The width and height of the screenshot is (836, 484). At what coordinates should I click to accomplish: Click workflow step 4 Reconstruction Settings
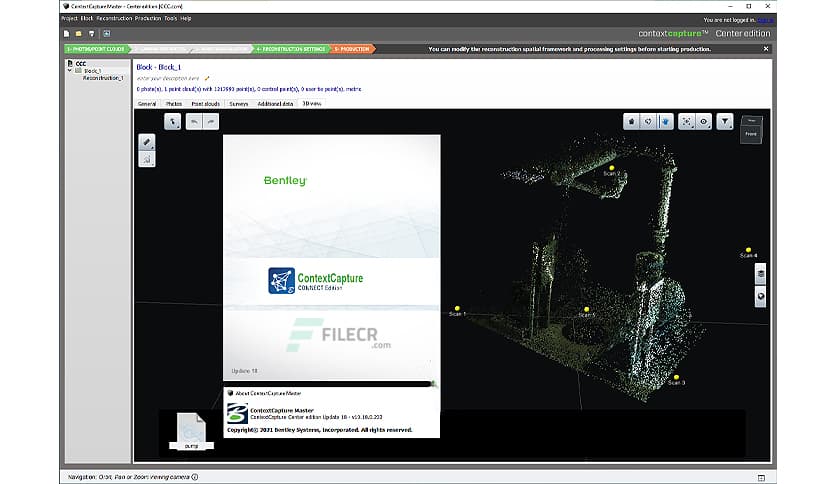(291, 49)
